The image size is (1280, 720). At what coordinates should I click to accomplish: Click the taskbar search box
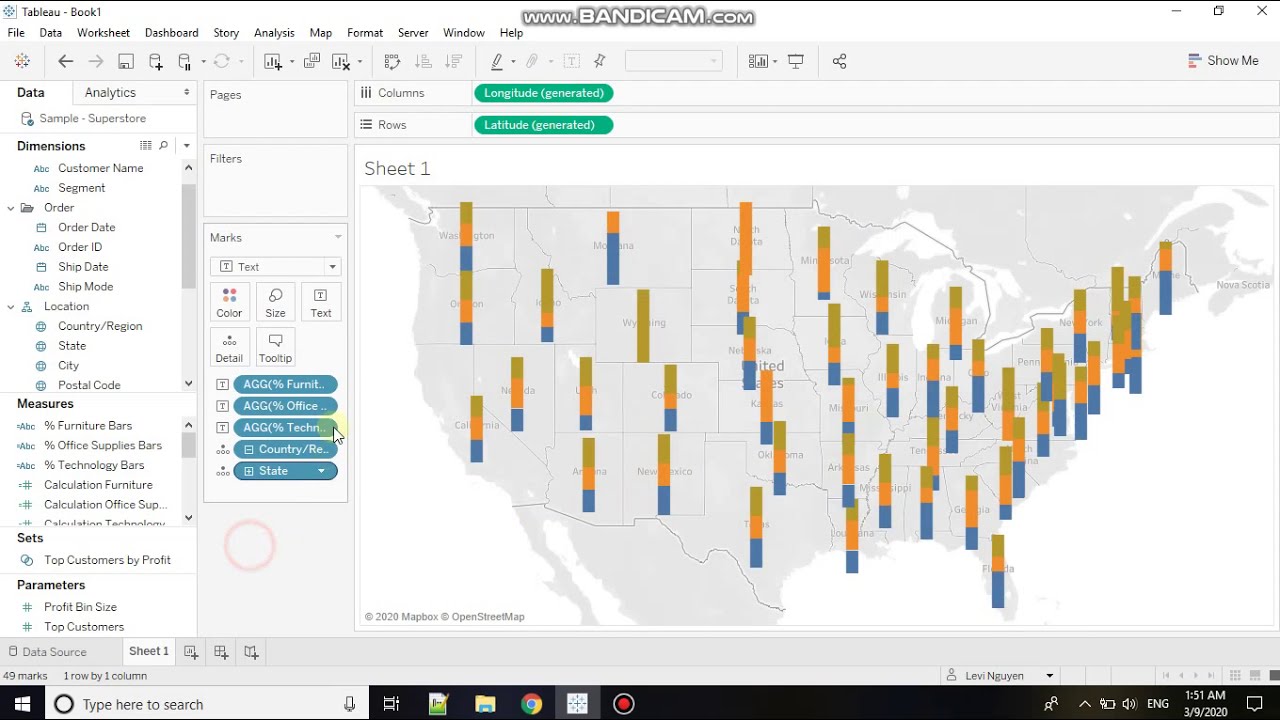[207, 704]
